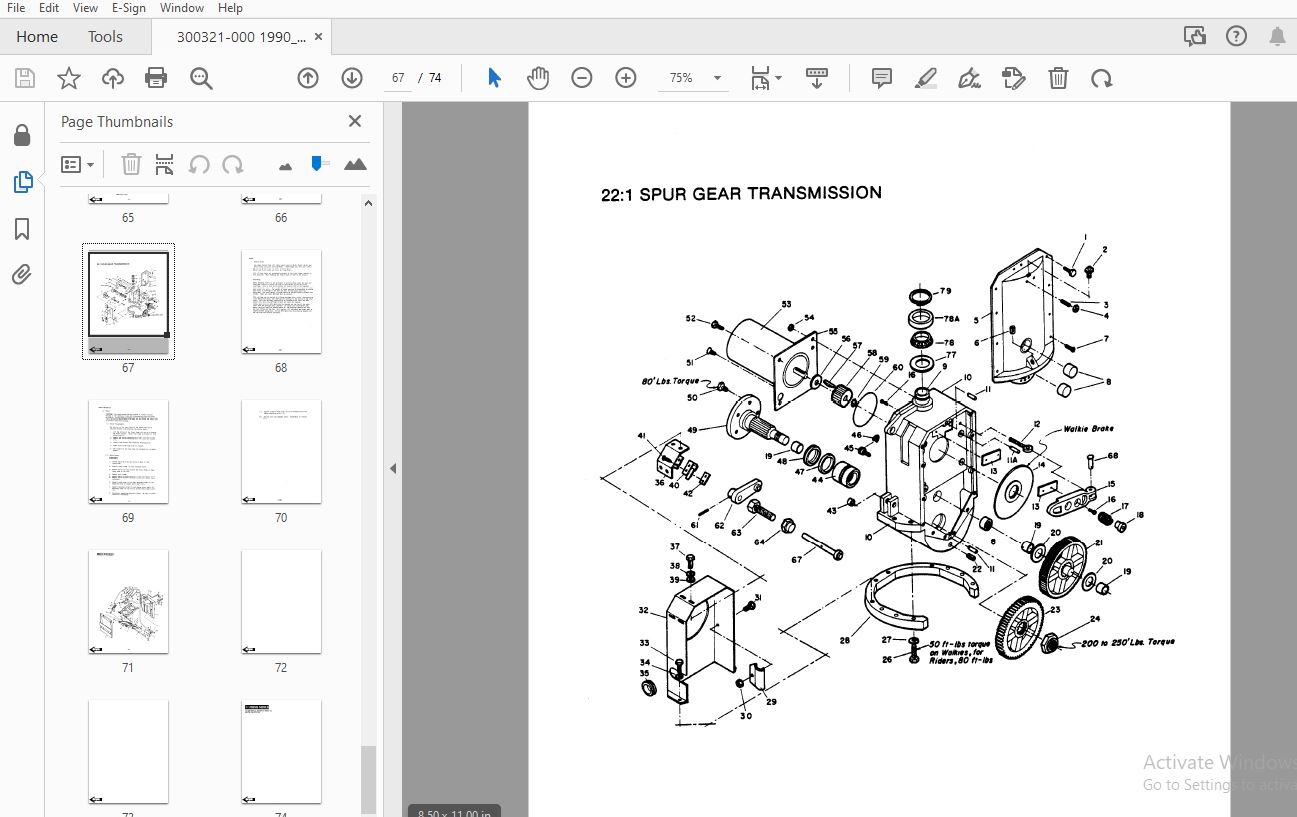This screenshot has width=1297, height=817.
Task: Select the Highlight text pen tool
Action: pos(926,78)
